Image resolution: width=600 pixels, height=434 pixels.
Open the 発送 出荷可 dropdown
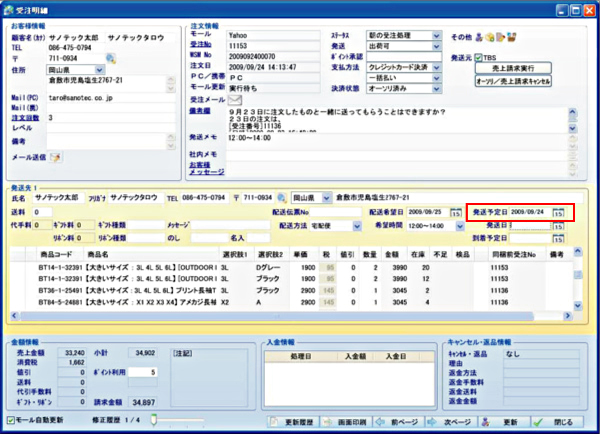437,46
